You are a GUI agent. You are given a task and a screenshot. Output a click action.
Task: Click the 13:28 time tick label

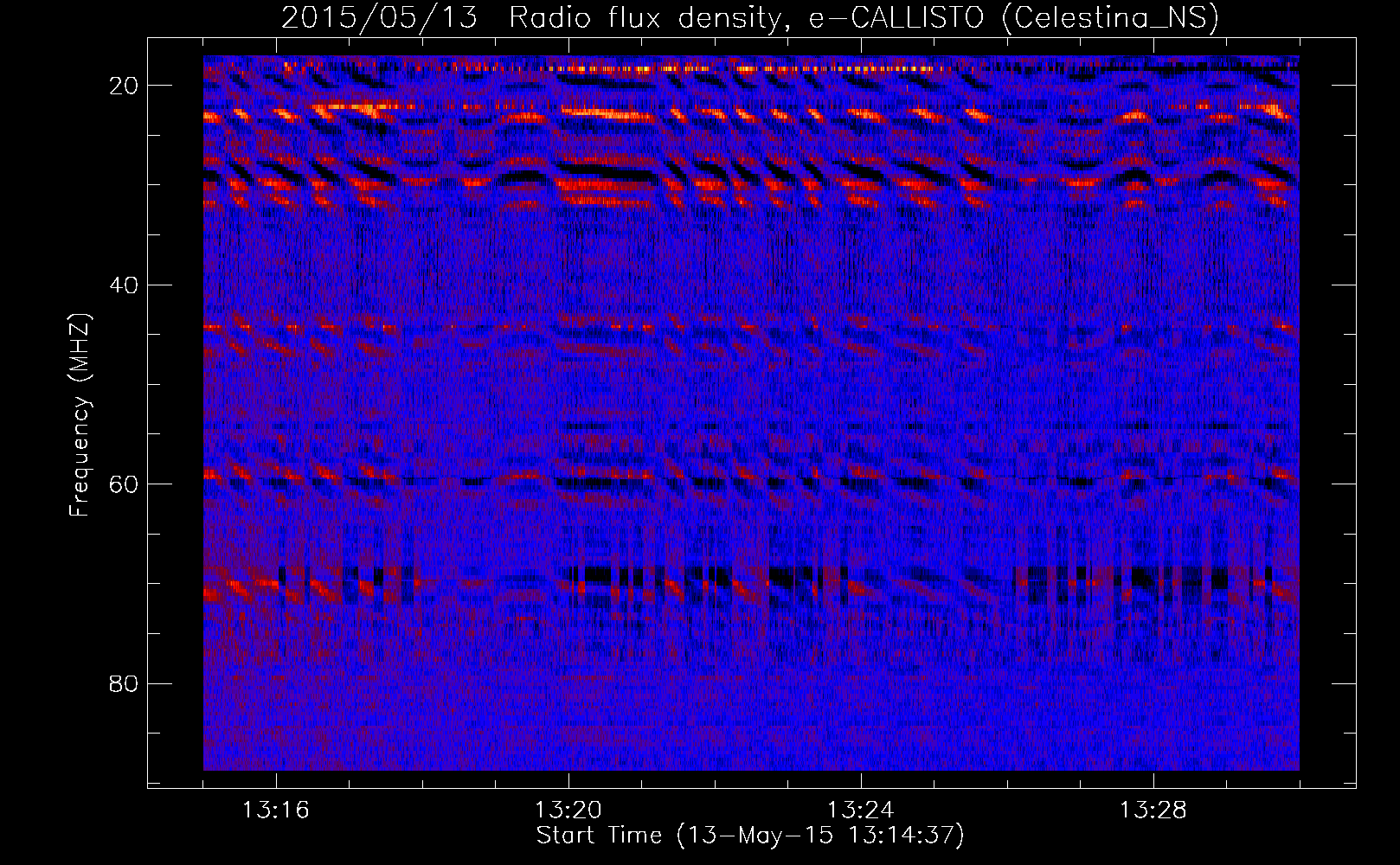[x=1153, y=811]
